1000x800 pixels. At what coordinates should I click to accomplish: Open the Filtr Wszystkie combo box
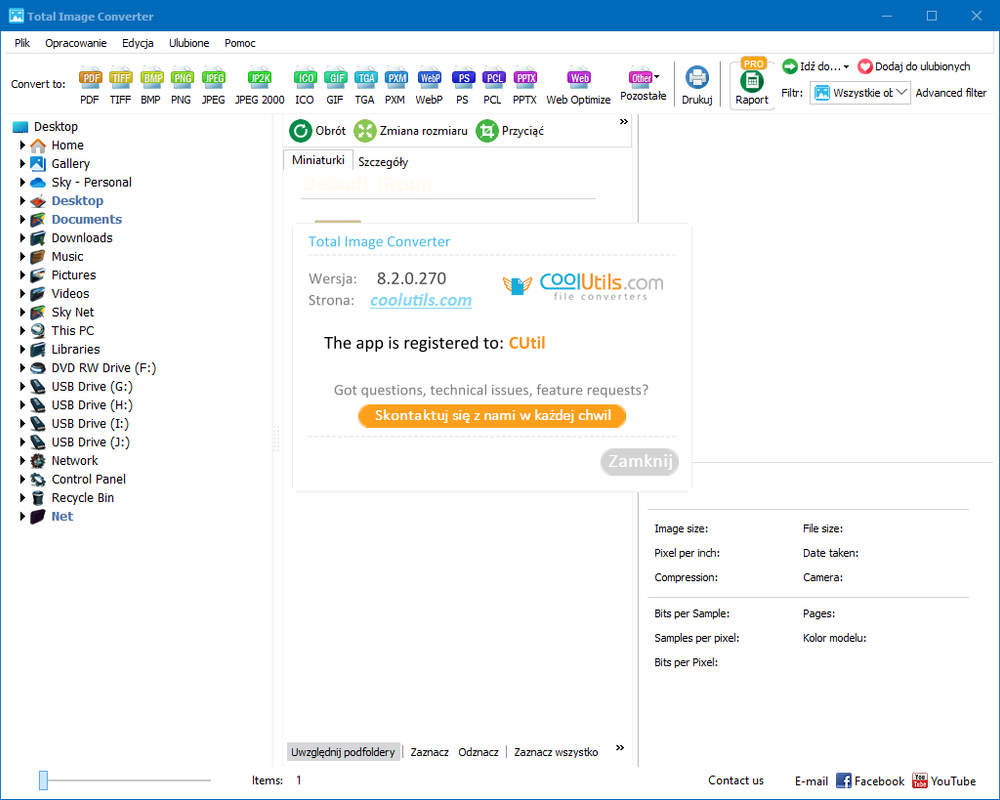tap(860, 93)
